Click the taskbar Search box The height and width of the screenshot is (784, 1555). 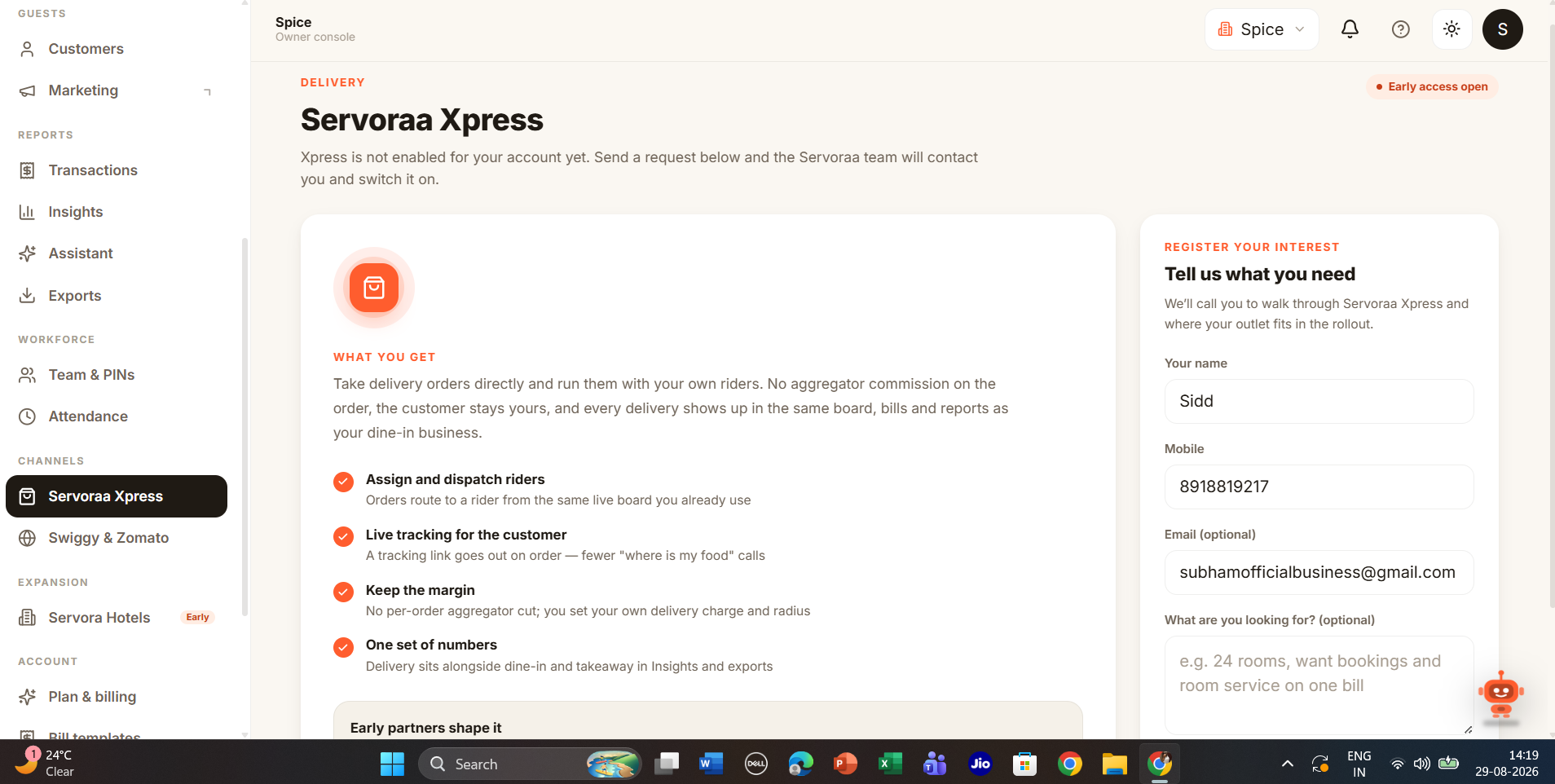coord(530,764)
